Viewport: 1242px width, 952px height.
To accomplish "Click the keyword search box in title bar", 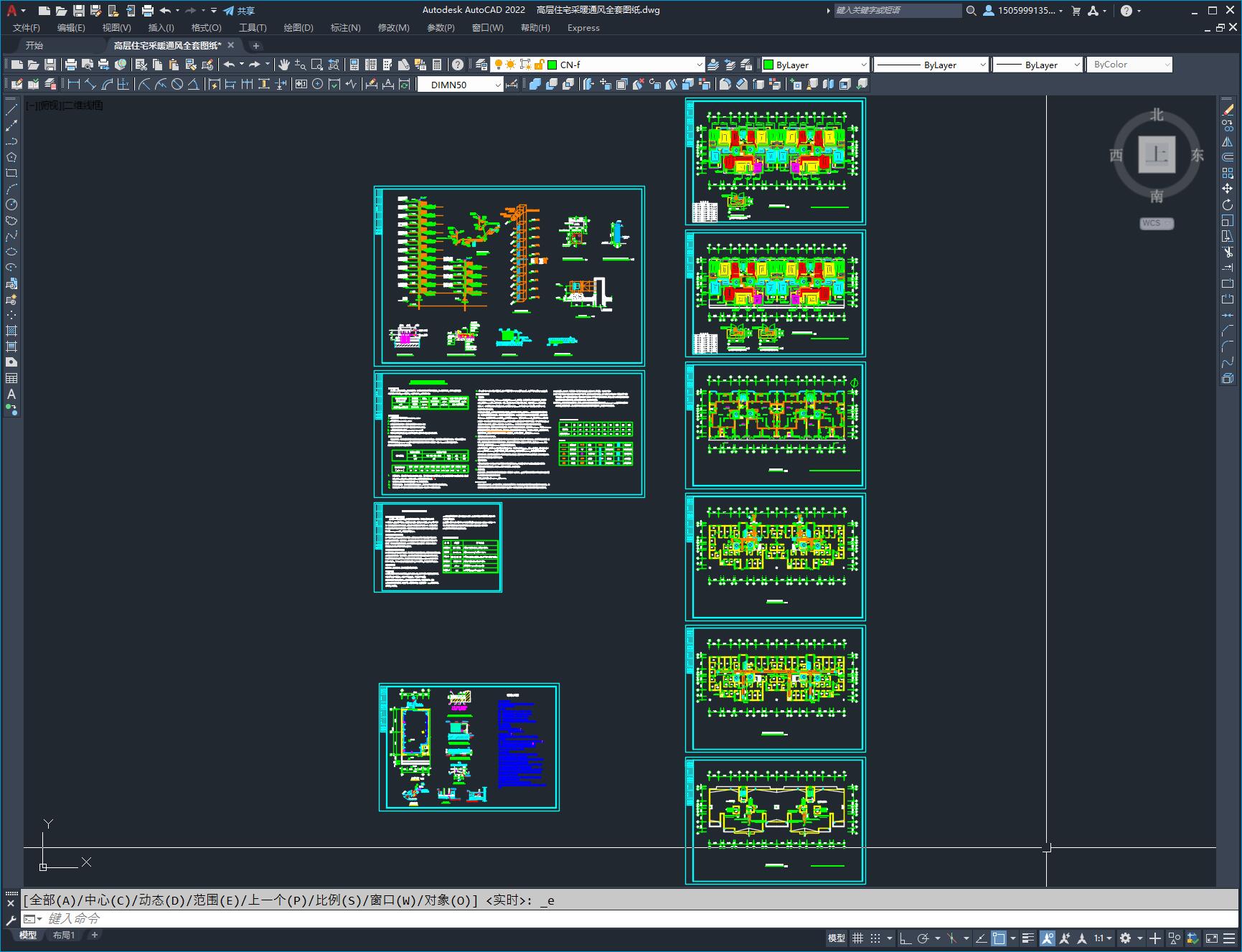I will tap(897, 11).
